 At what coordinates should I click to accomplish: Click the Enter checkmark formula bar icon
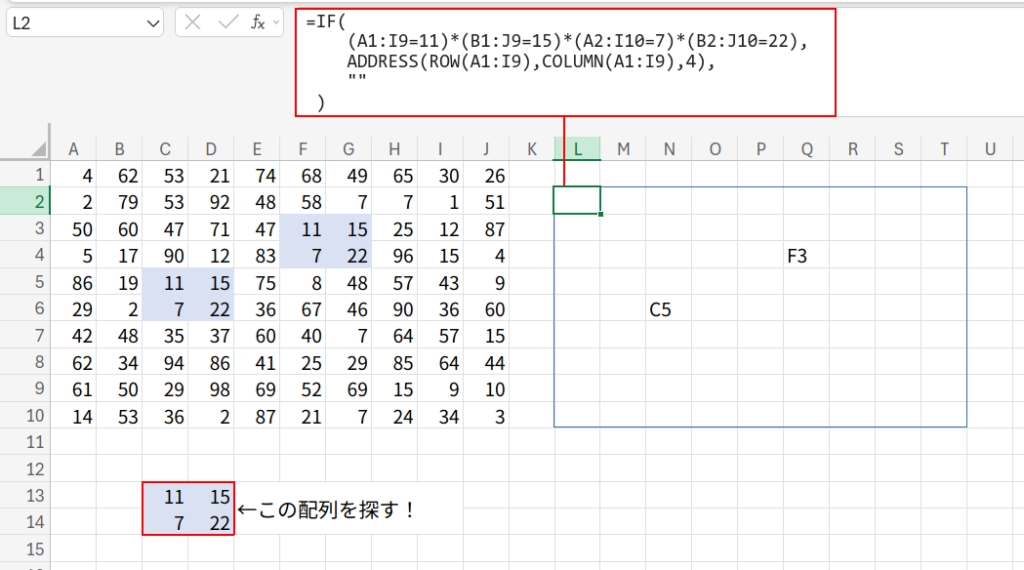(x=228, y=23)
